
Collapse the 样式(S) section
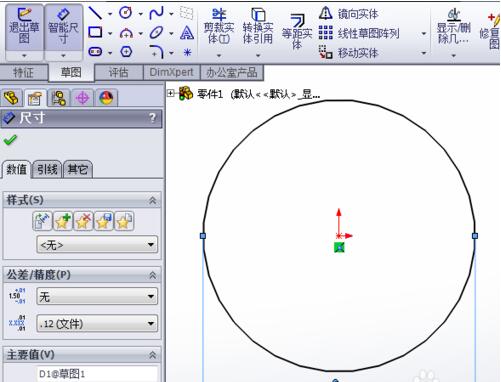(152, 200)
